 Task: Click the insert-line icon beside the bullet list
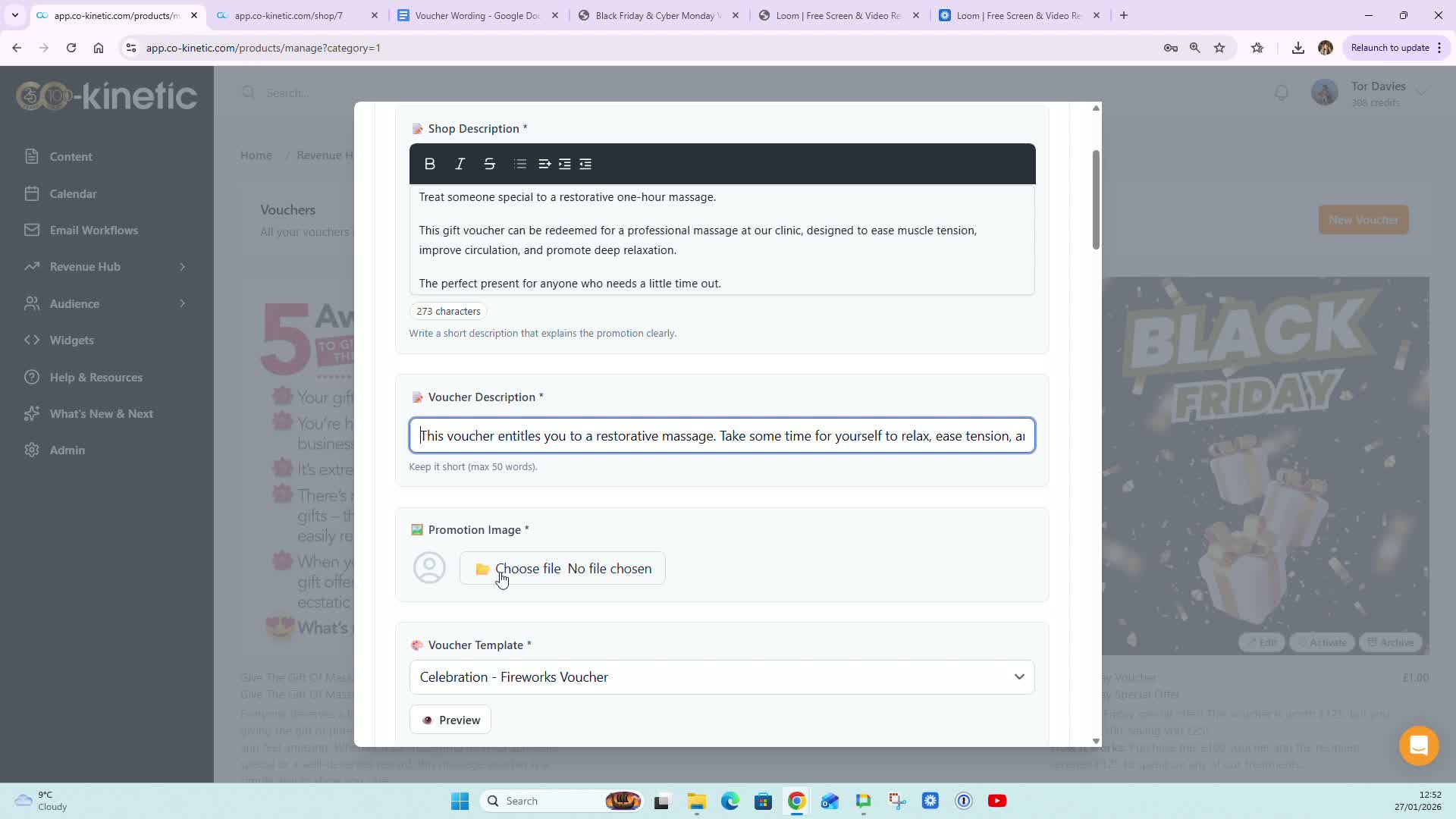click(544, 164)
